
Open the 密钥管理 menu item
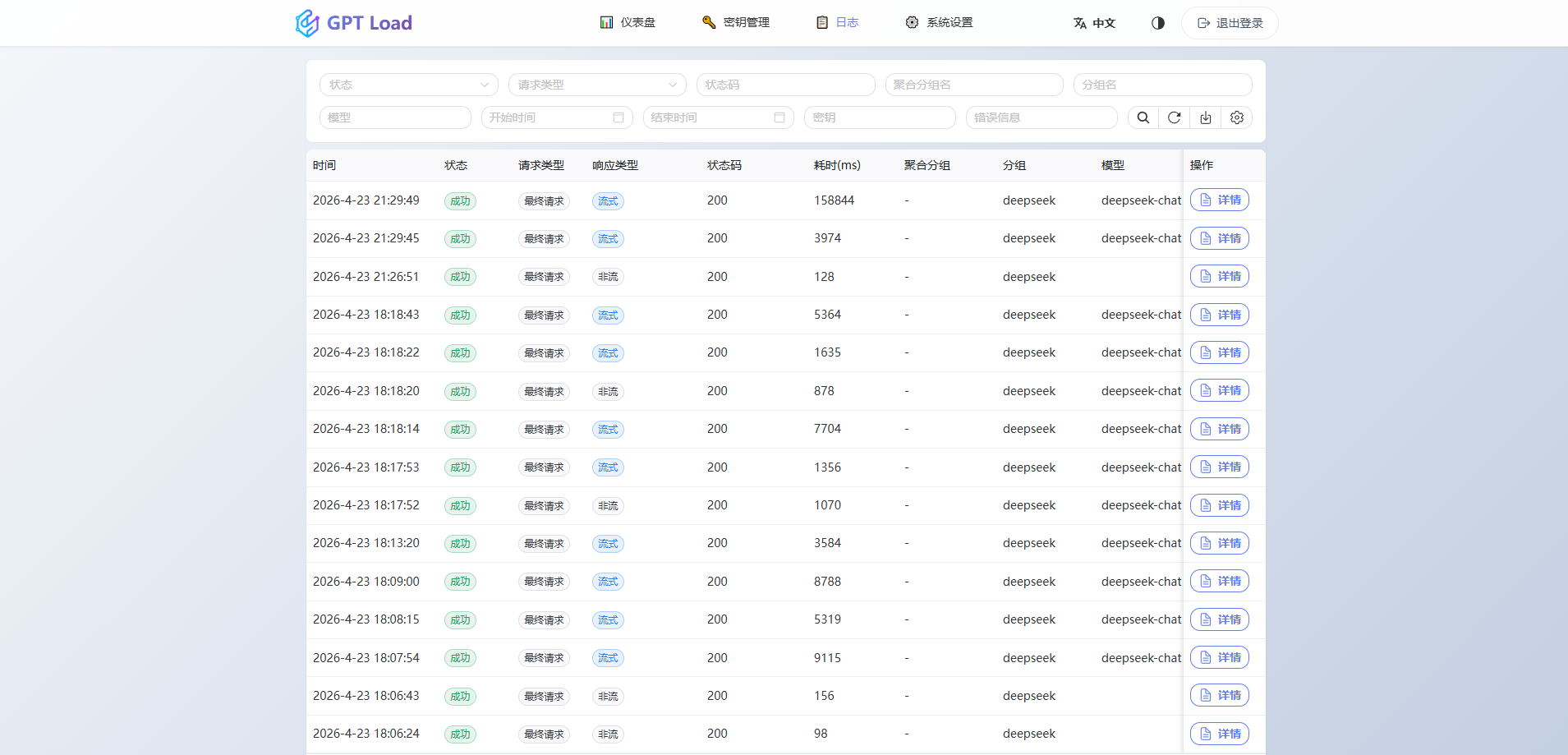tap(736, 23)
